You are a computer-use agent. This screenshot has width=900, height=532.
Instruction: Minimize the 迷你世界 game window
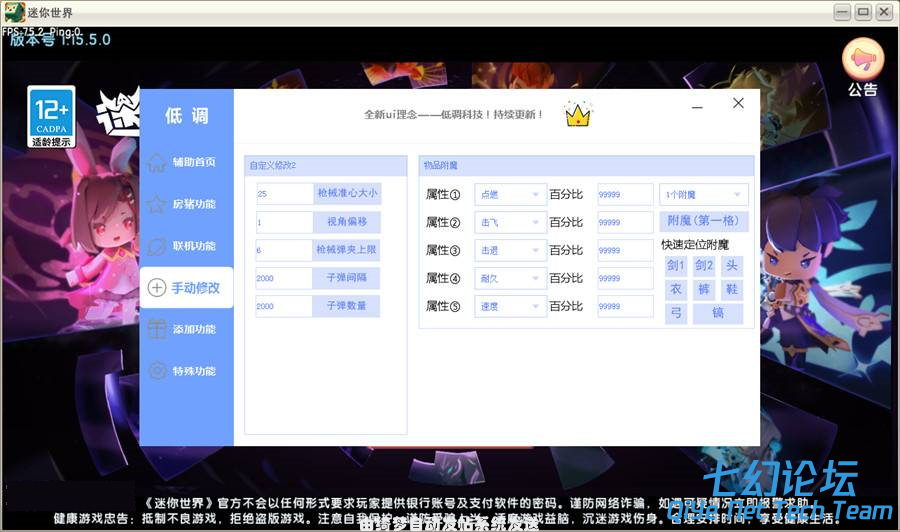click(842, 12)
